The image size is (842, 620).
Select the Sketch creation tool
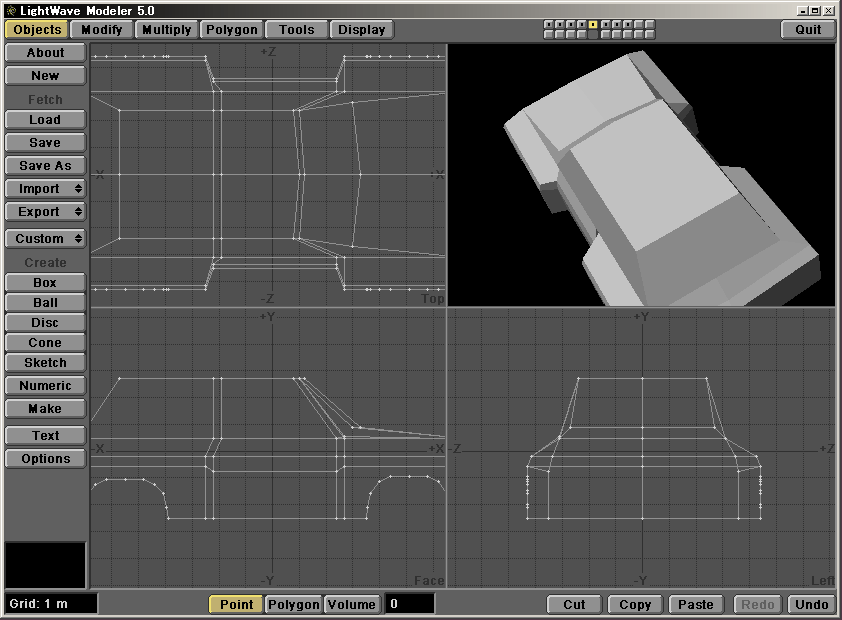(x=45, y=363)
